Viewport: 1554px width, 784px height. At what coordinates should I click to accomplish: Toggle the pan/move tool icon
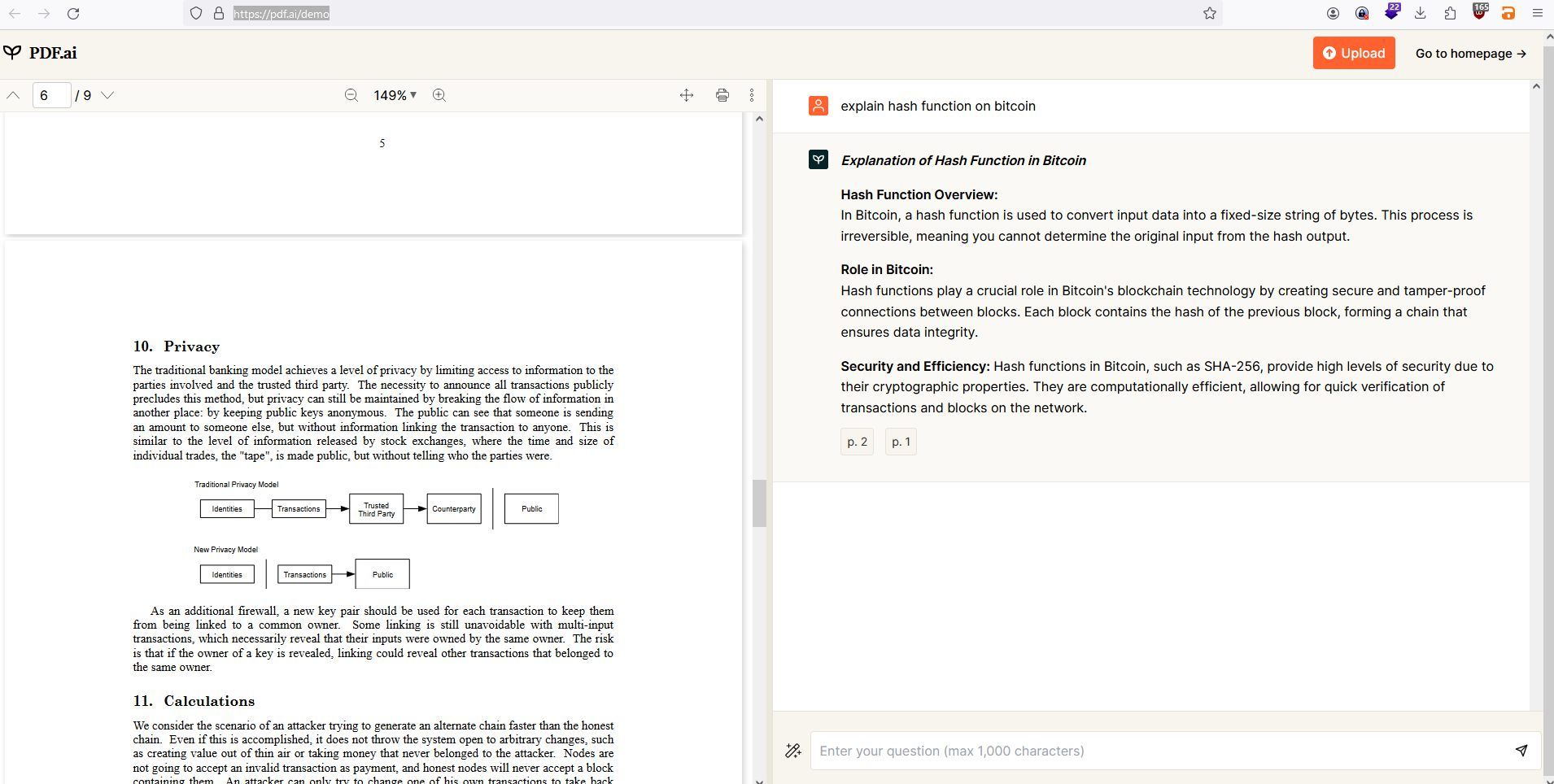tap(687, 95)
